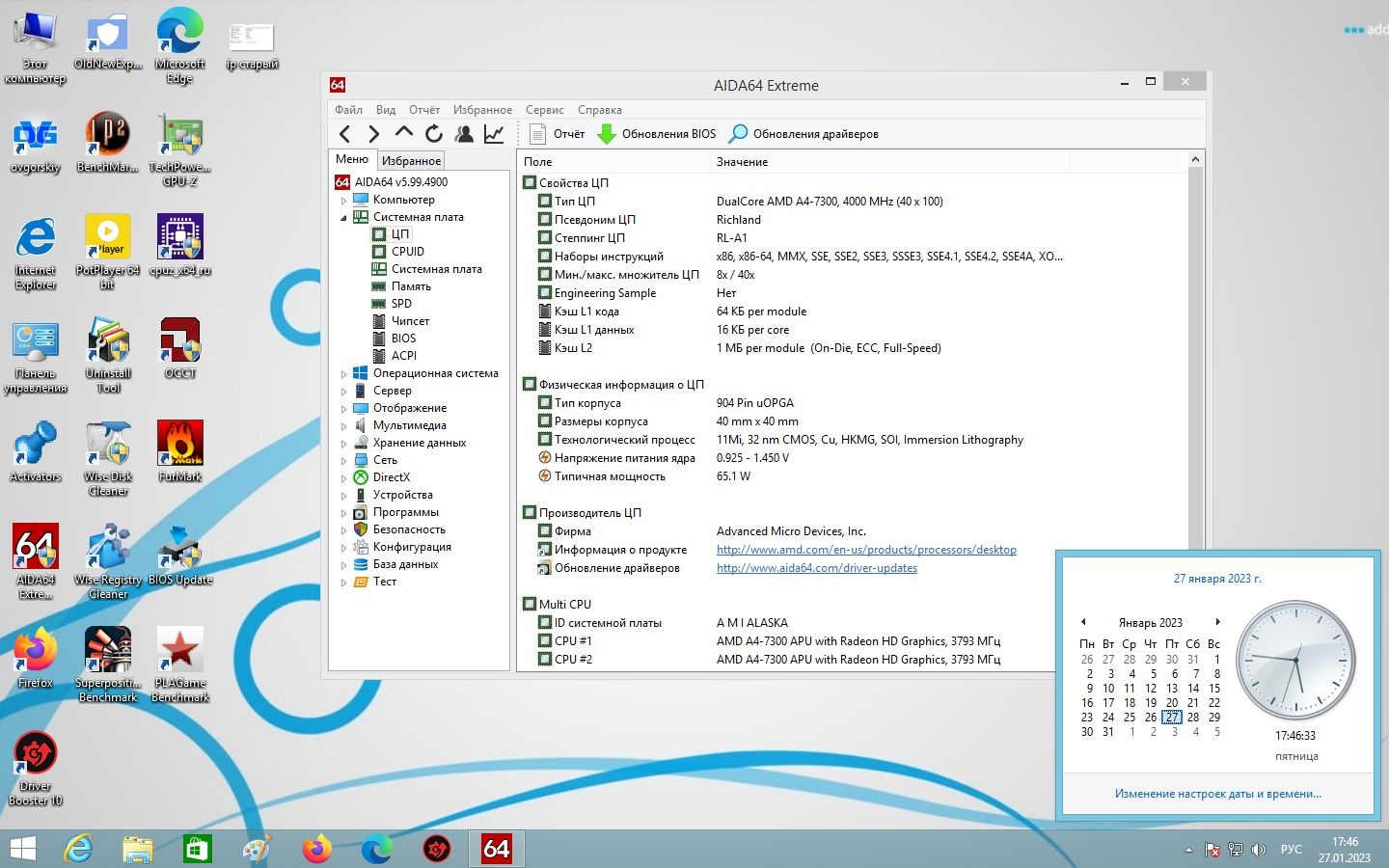Click the Отчёт report button
The width and height of the screenshot is (1389, 868).
(558, 134)
